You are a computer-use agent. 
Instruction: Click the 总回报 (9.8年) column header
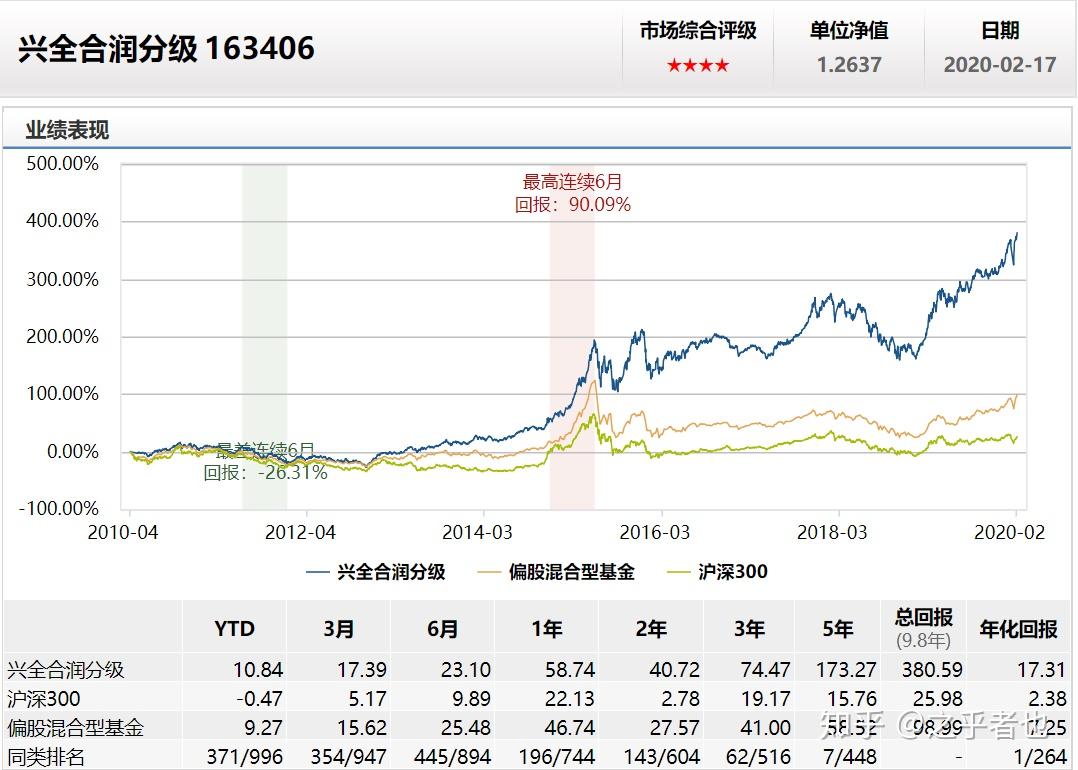pos(923,628)
